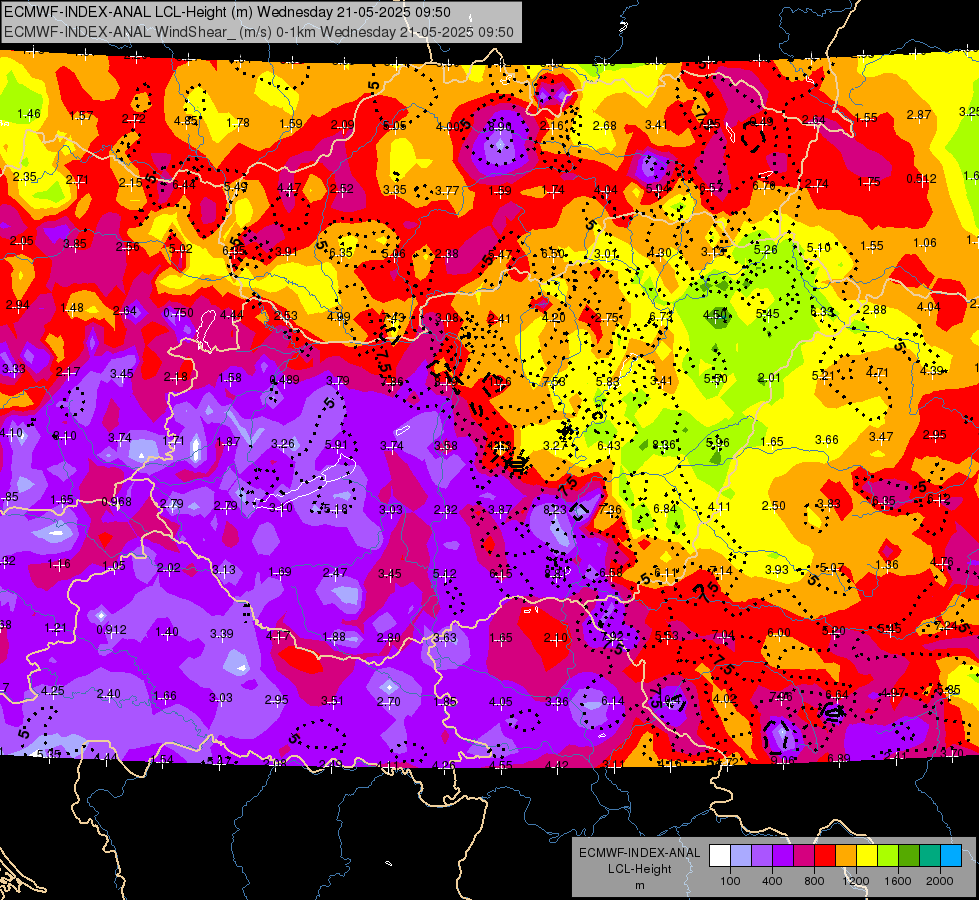The image size is (979, 900).
Task: Click the wind shear value '6.00'
Action: click(779, 633)
